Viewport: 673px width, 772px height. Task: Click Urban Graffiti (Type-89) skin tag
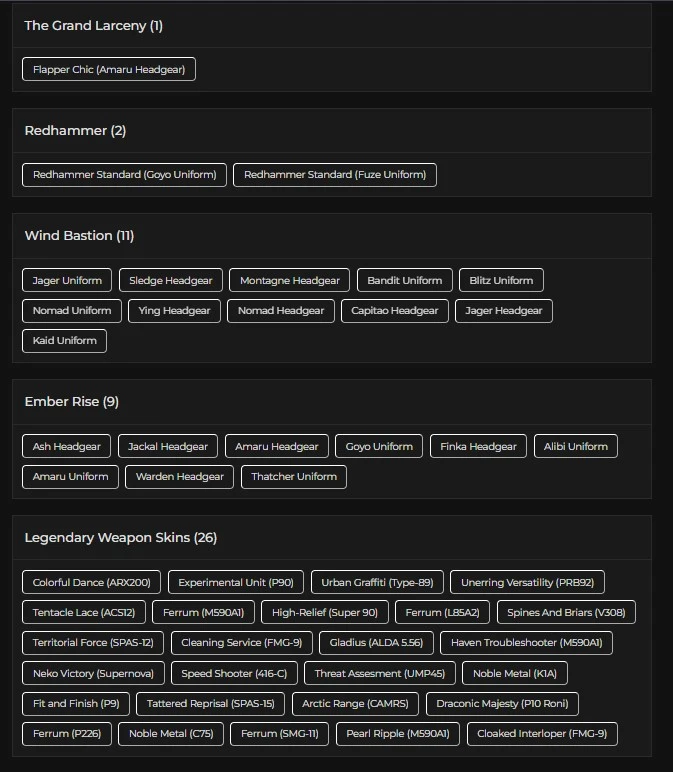377,582
